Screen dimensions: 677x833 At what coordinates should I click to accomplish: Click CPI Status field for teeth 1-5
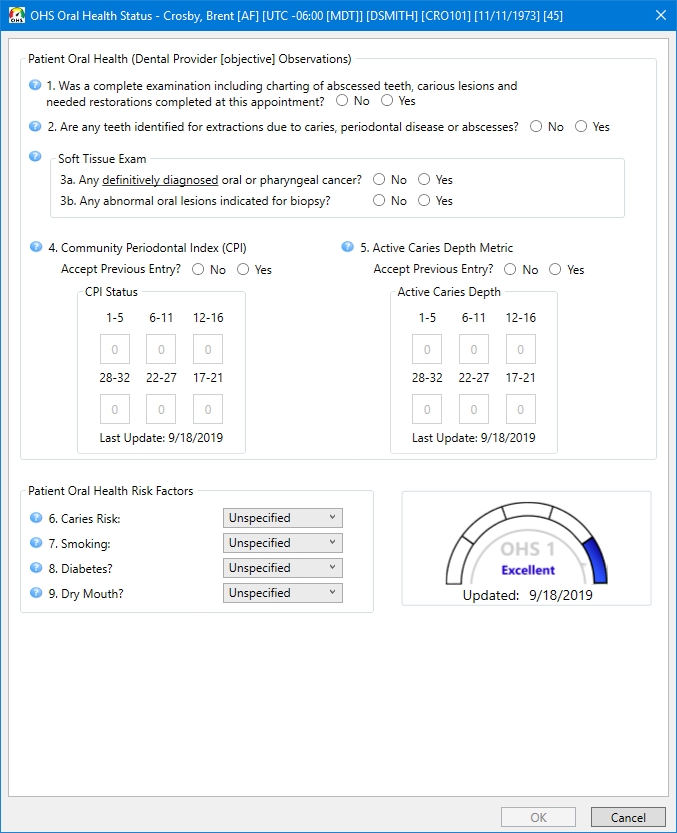(x=115, y=349)
